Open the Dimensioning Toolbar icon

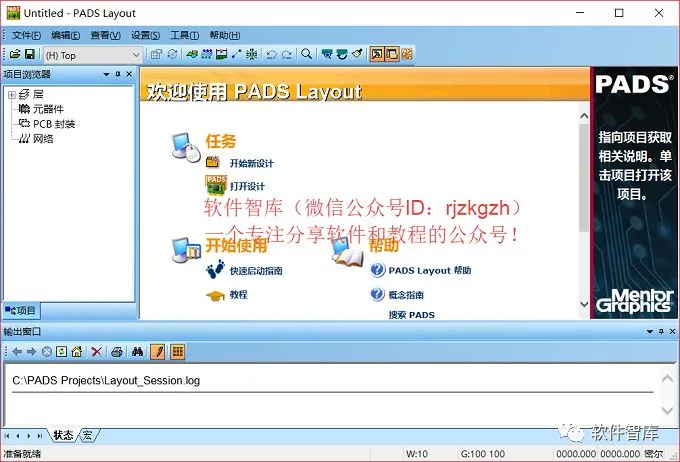[x=222, y=54]
